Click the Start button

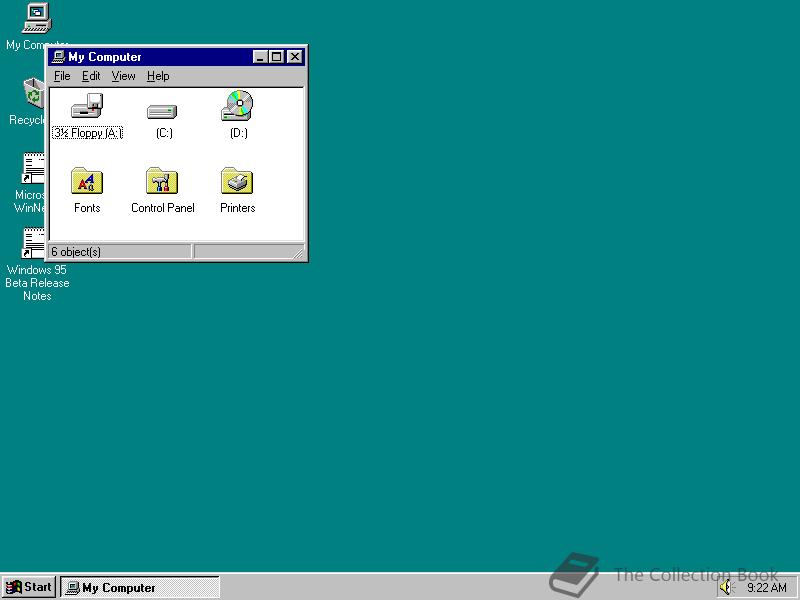[x=29, y=587]
